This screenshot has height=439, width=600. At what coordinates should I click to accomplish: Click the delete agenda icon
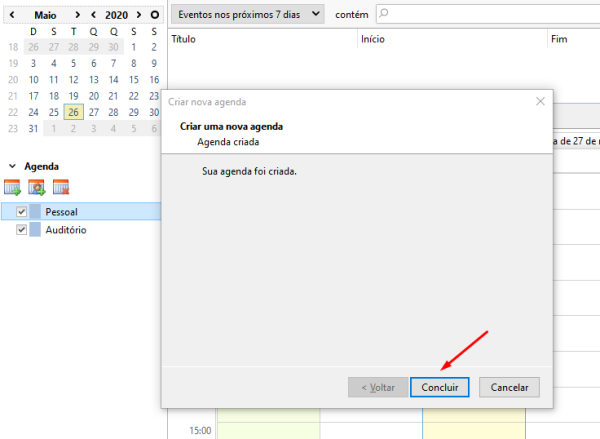(61, 187)
